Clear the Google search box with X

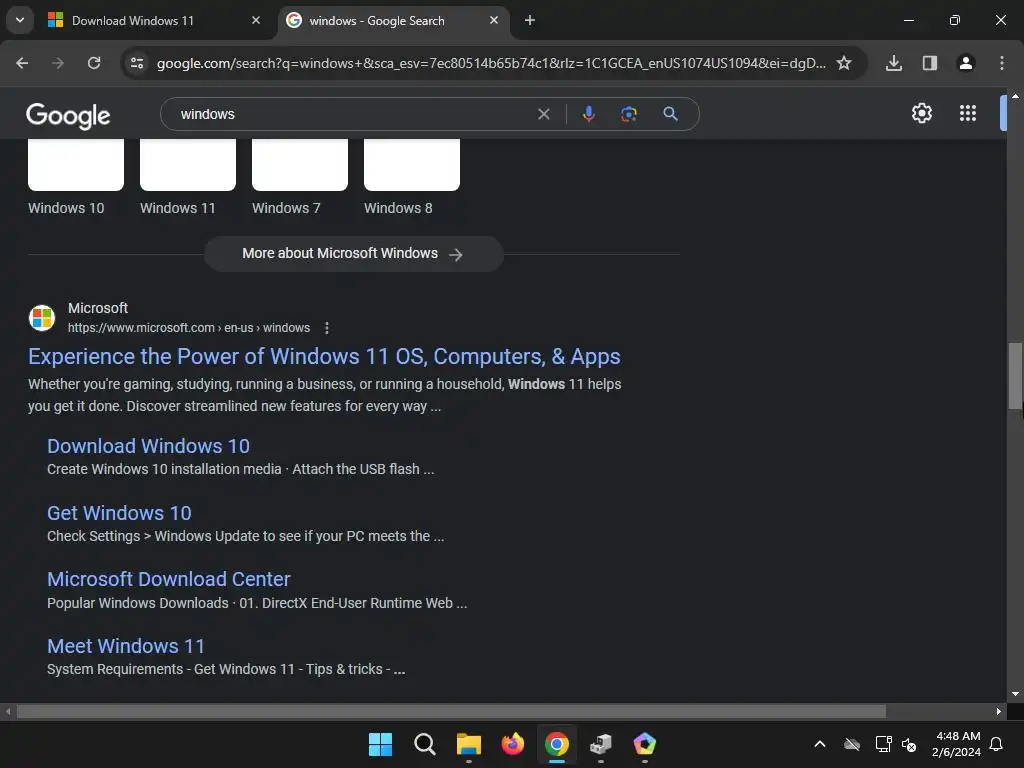(x=543, y=114)
